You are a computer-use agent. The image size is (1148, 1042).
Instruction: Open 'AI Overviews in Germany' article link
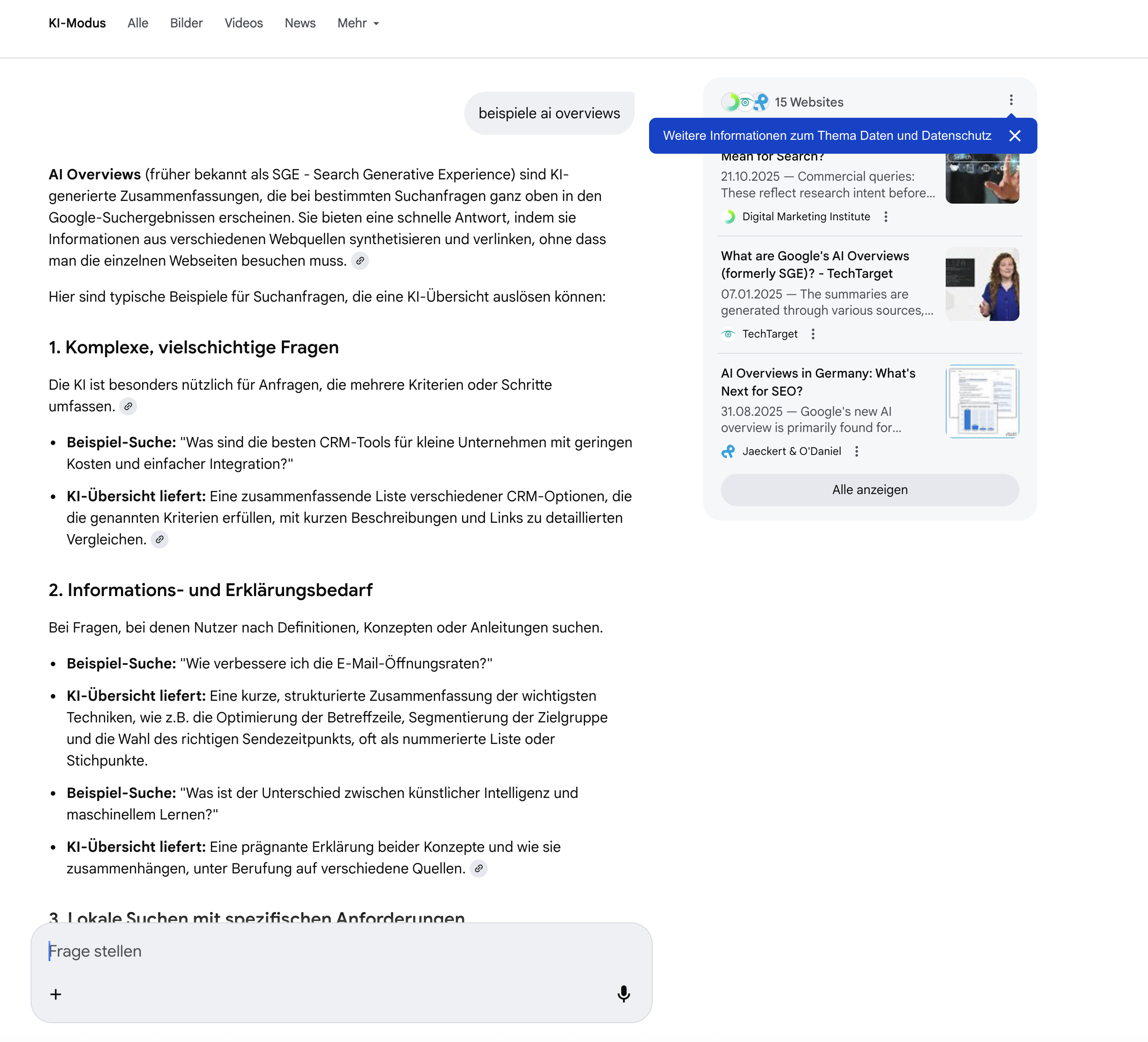coord(818,382)
